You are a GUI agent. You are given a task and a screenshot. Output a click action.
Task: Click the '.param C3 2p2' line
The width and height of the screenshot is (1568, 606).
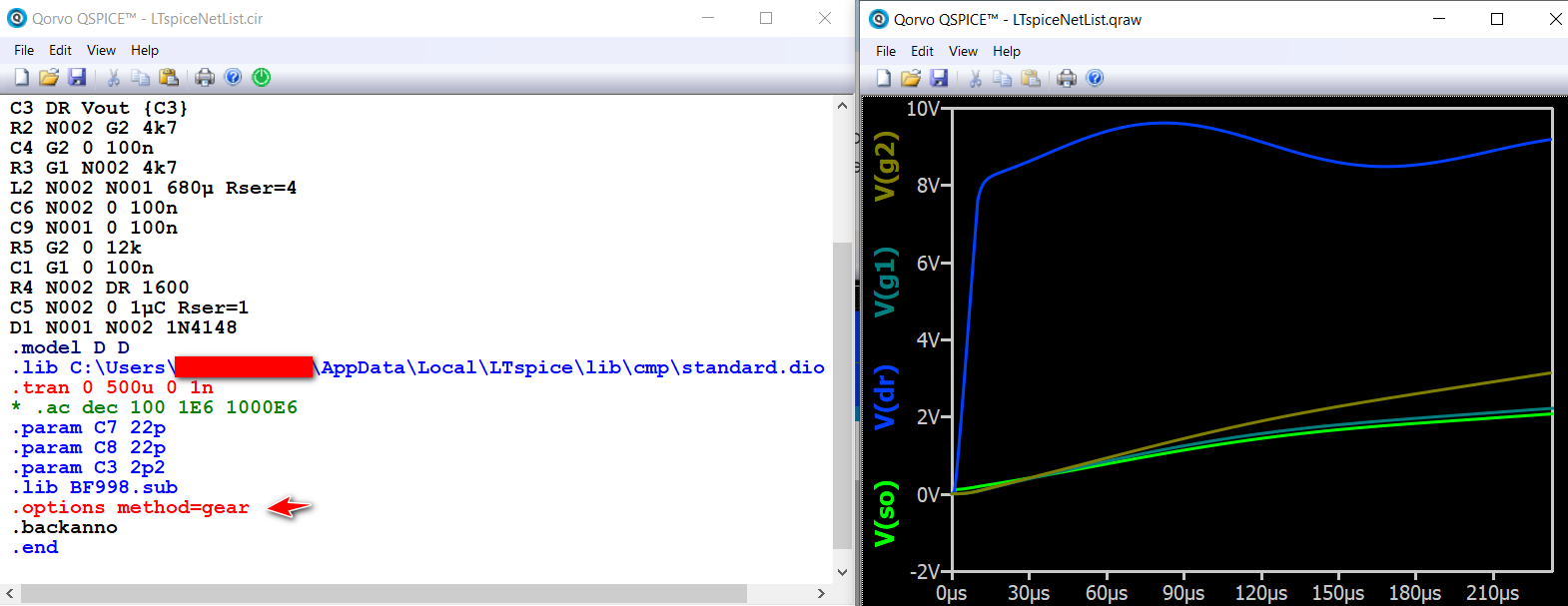click(88, 467)
